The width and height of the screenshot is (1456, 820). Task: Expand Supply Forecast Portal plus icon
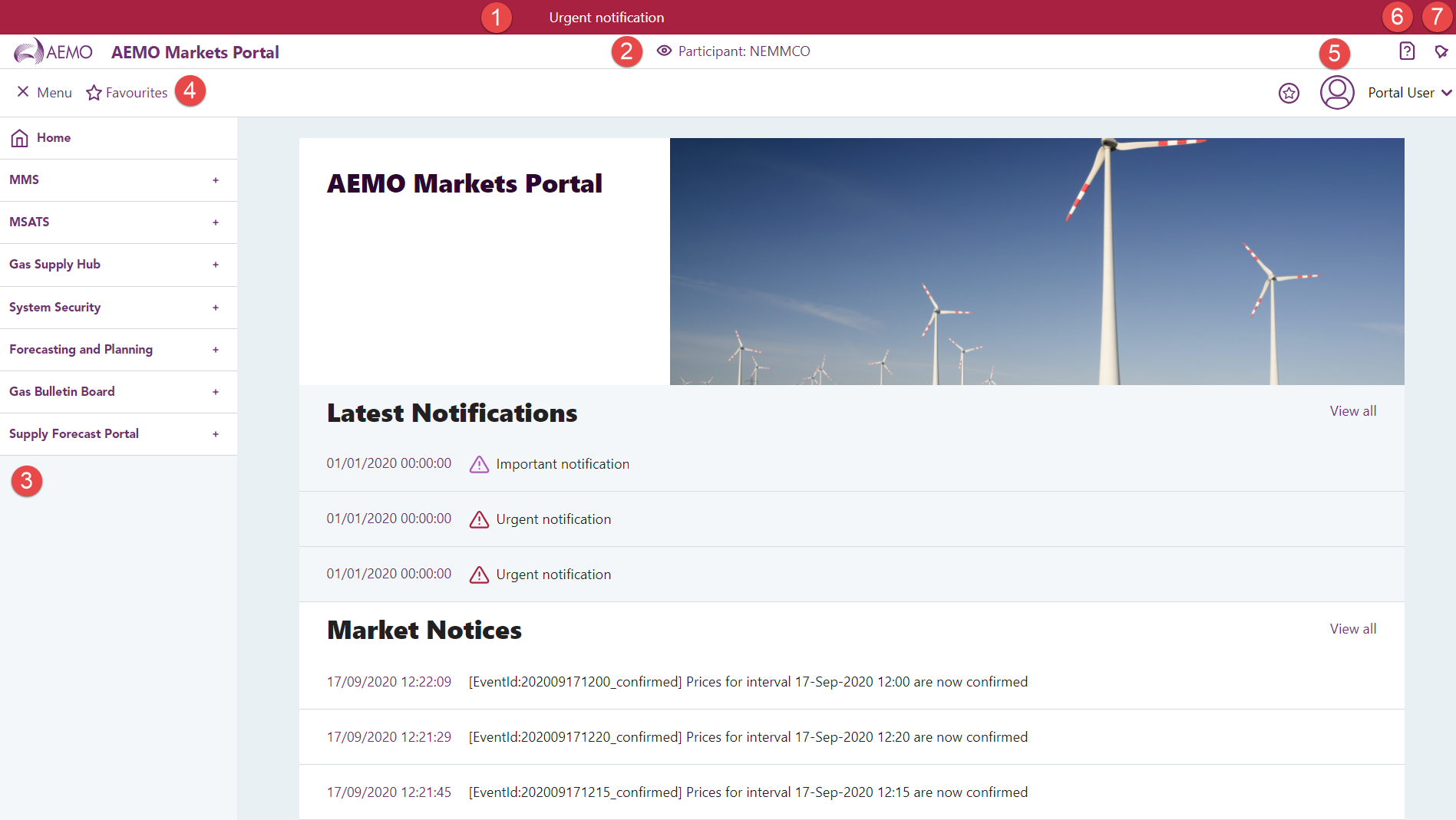pos(216,434)
